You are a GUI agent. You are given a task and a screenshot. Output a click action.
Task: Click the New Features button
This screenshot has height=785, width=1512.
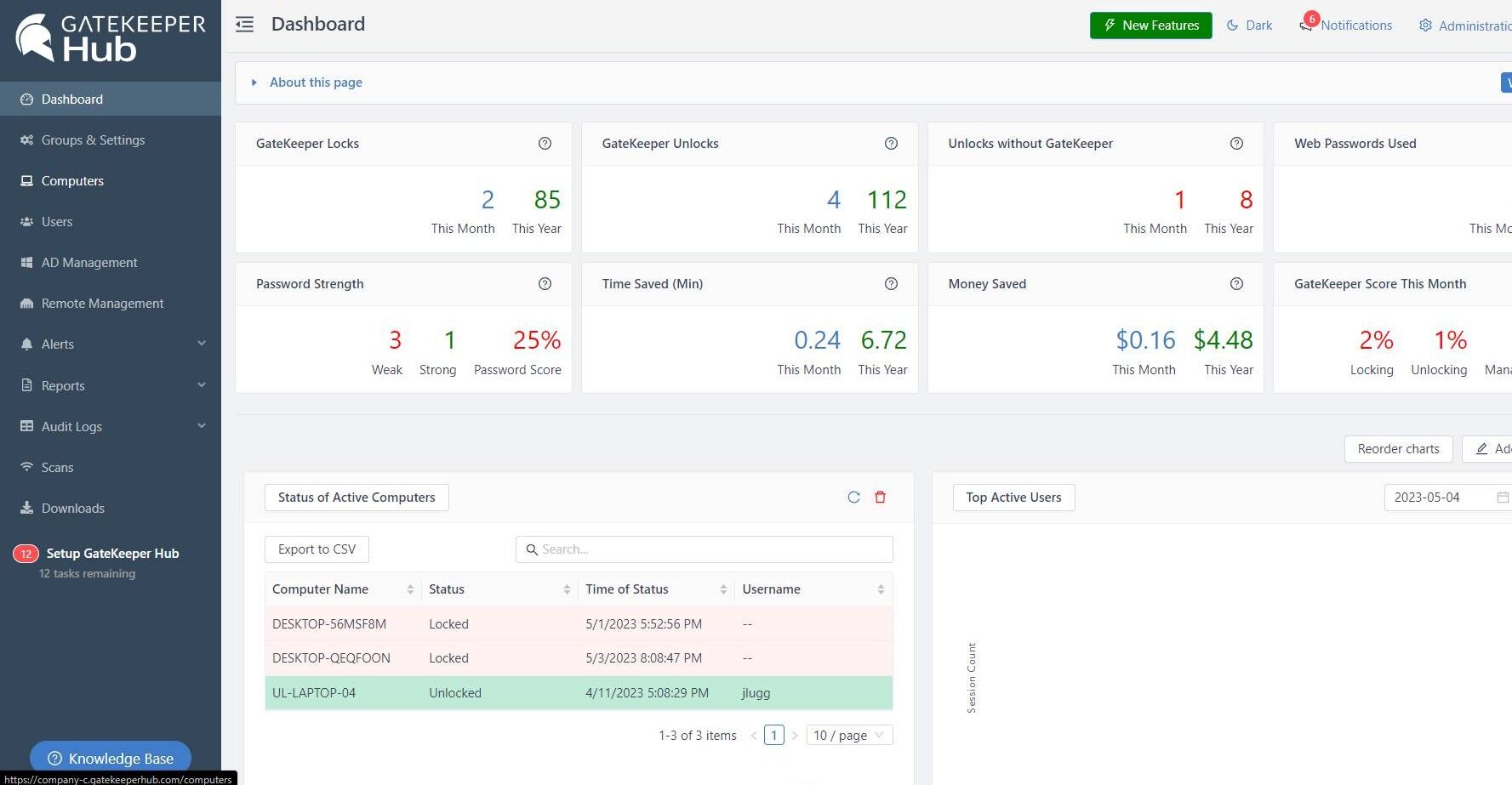tap(1150, 26)
